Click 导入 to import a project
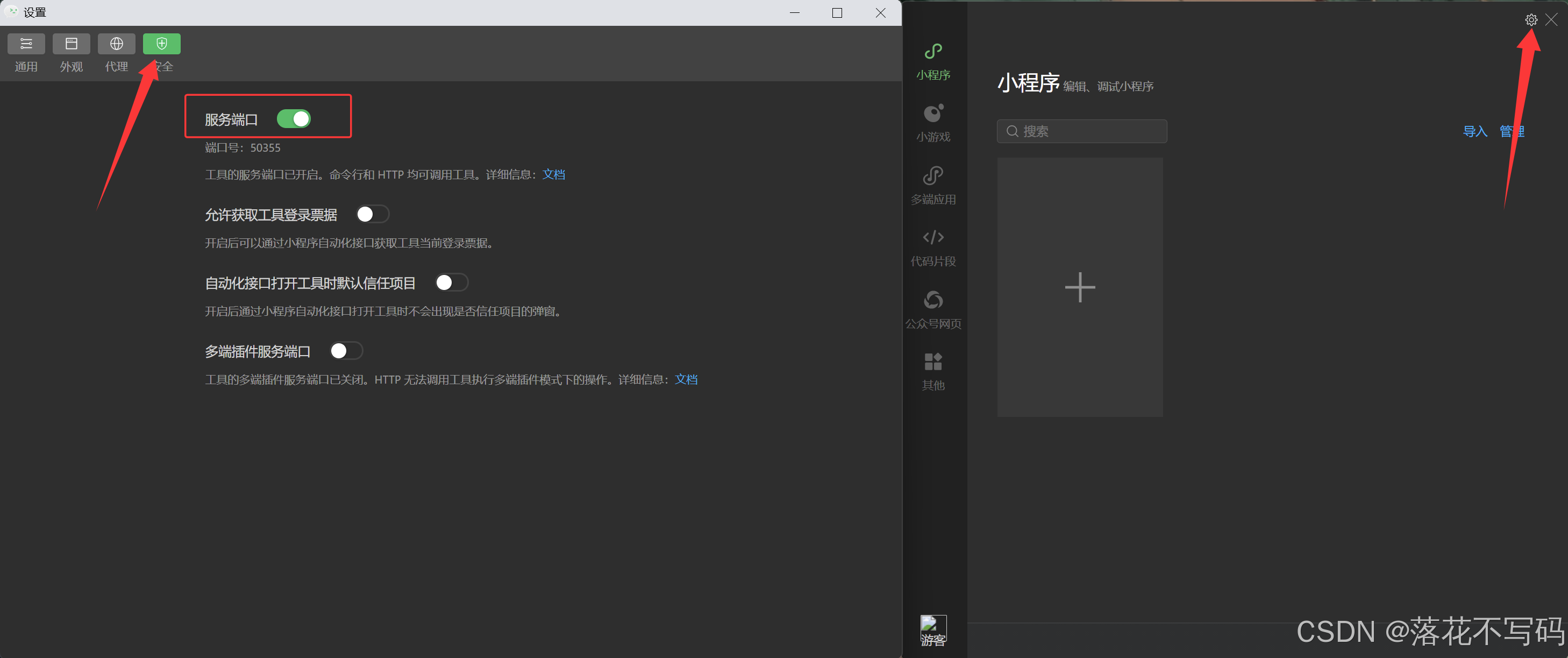This screenshot has width=1568, height=658. (x=1474, y=132)
